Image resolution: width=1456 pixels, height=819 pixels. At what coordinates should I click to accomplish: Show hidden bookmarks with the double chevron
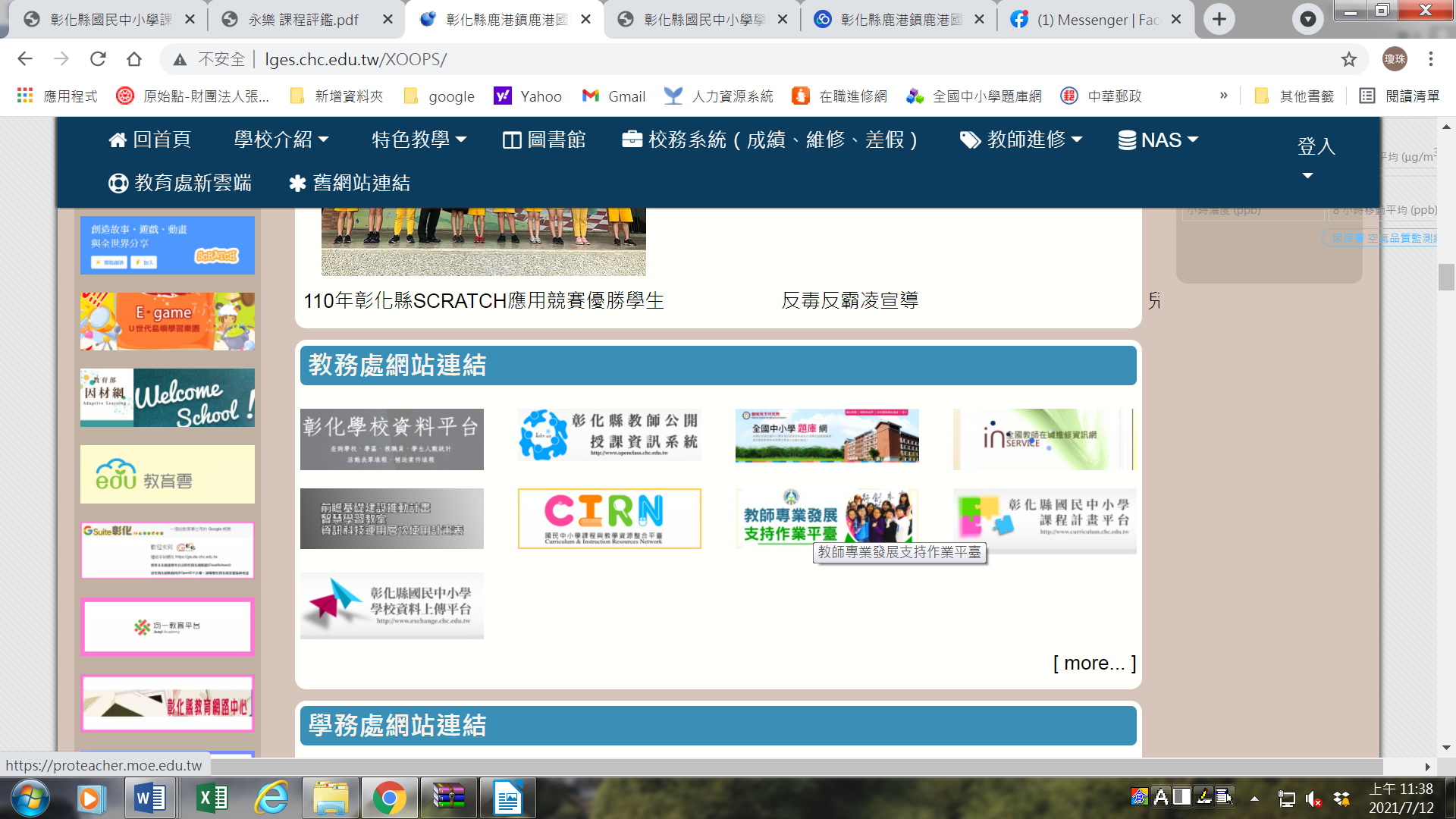click(x=1223, y=96)
